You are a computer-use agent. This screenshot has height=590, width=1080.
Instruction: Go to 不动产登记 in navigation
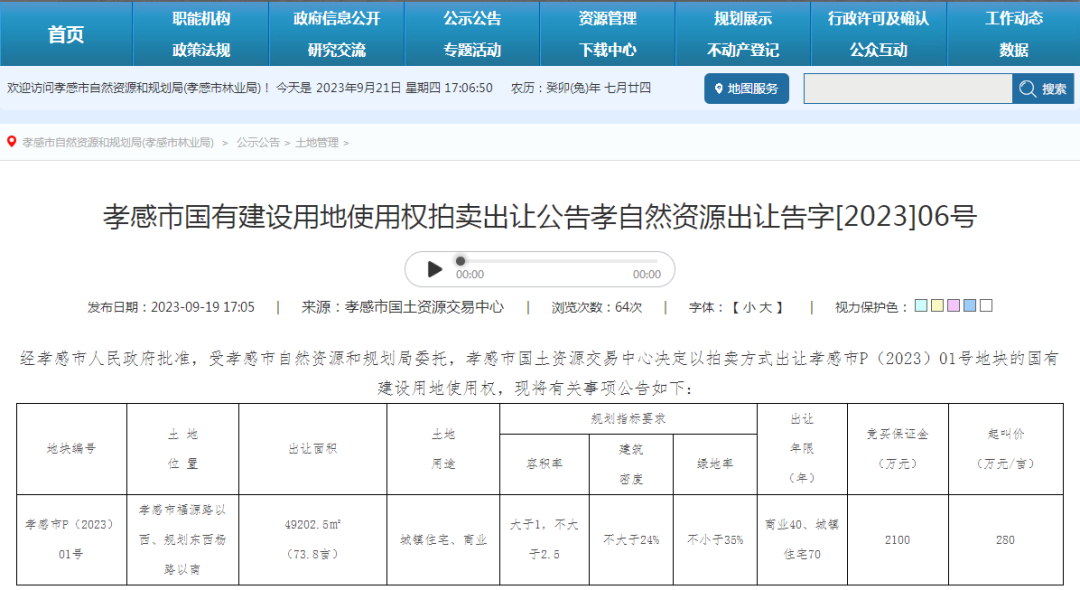[x=742, y=50]
